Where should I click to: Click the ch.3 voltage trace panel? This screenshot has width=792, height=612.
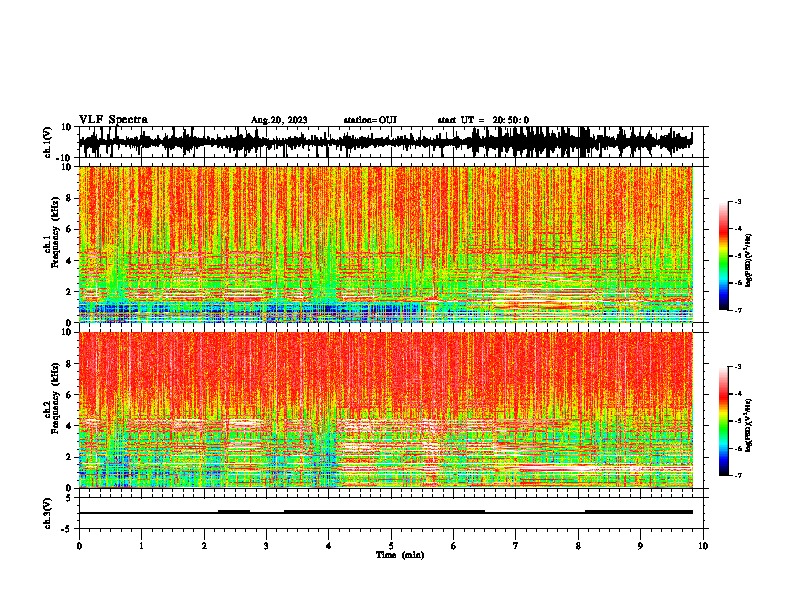[393, 513]
